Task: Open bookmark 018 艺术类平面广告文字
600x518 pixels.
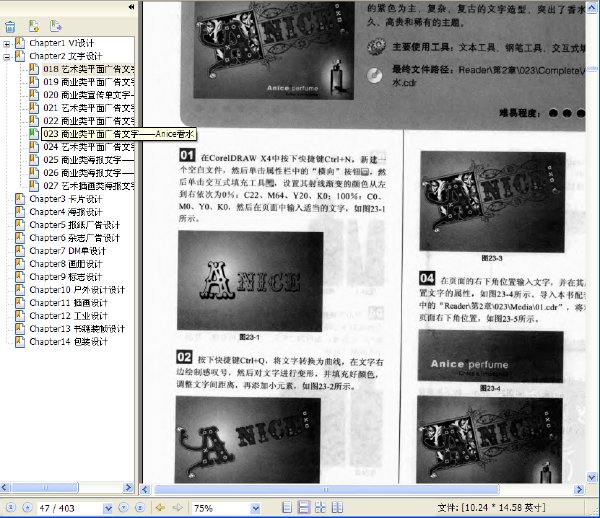Action: tap(88, 69)
